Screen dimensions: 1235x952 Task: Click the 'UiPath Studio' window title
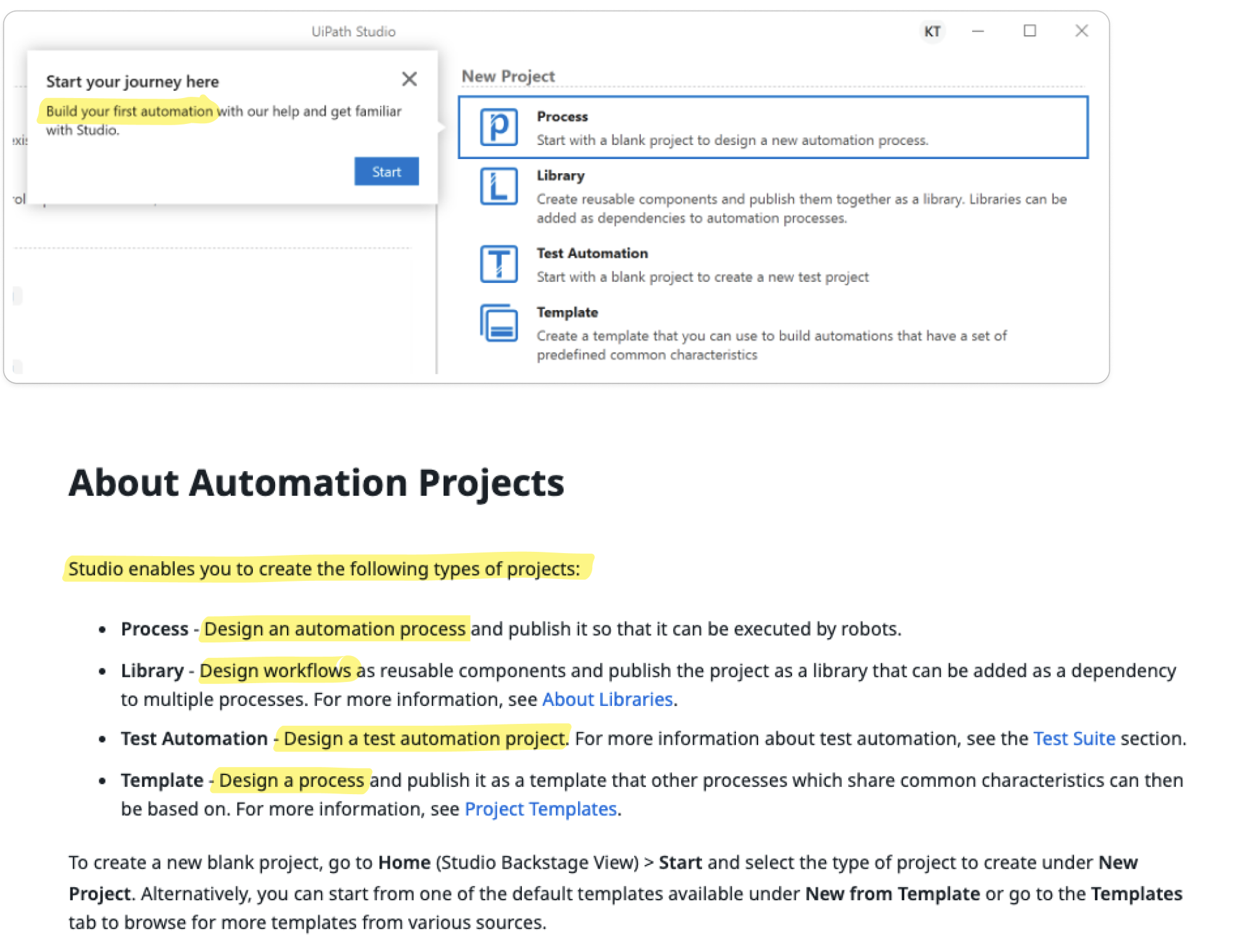tap(353, 31)
